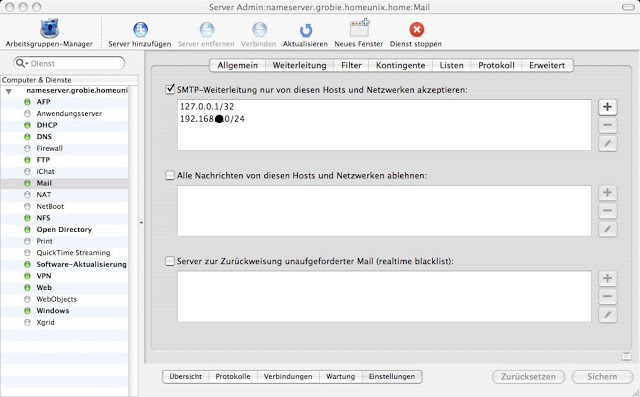Screen dimensions: 640x397
Task: Enable Alle Nachrichten von diesen Hosts ablehnen
Action: [x=170, y=175]
